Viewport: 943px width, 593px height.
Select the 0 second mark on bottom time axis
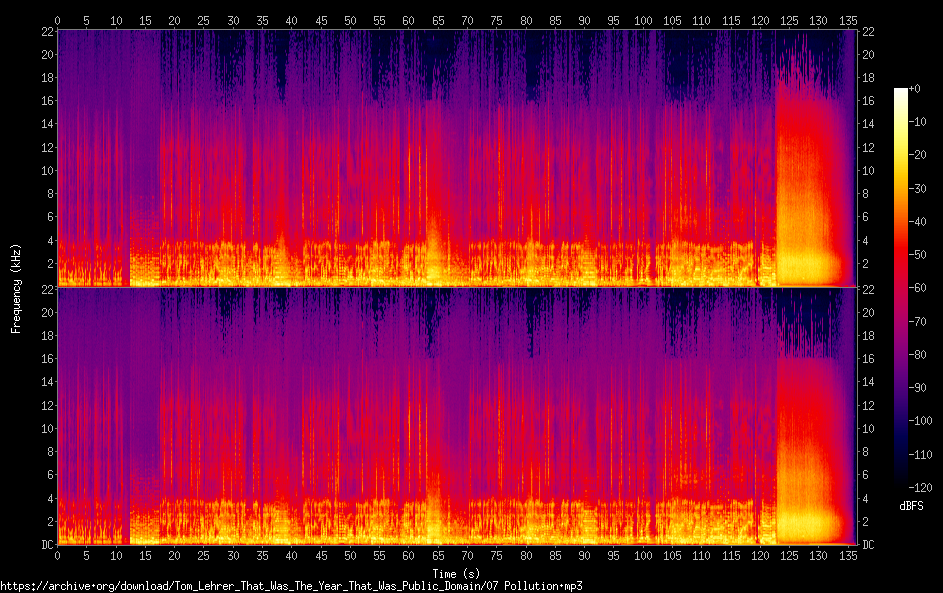[x=58, y=555]
